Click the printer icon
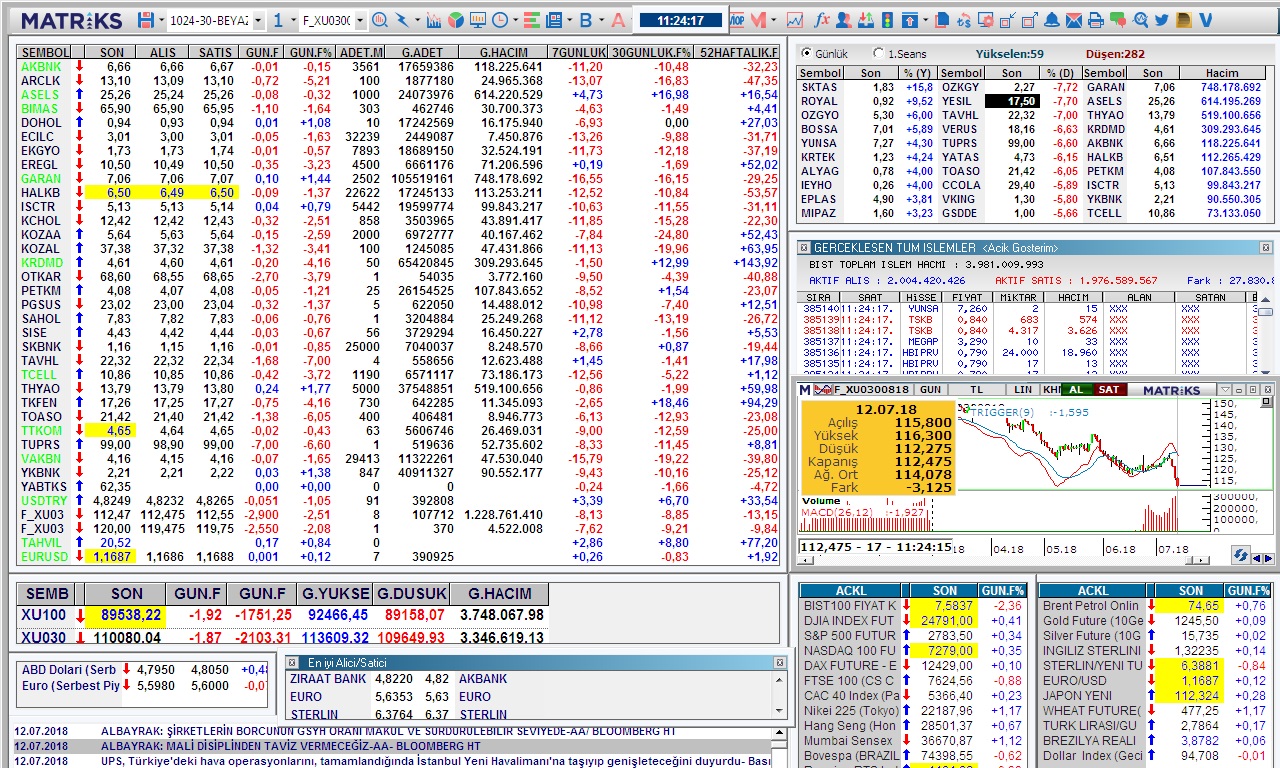 tap(1096, 20)
